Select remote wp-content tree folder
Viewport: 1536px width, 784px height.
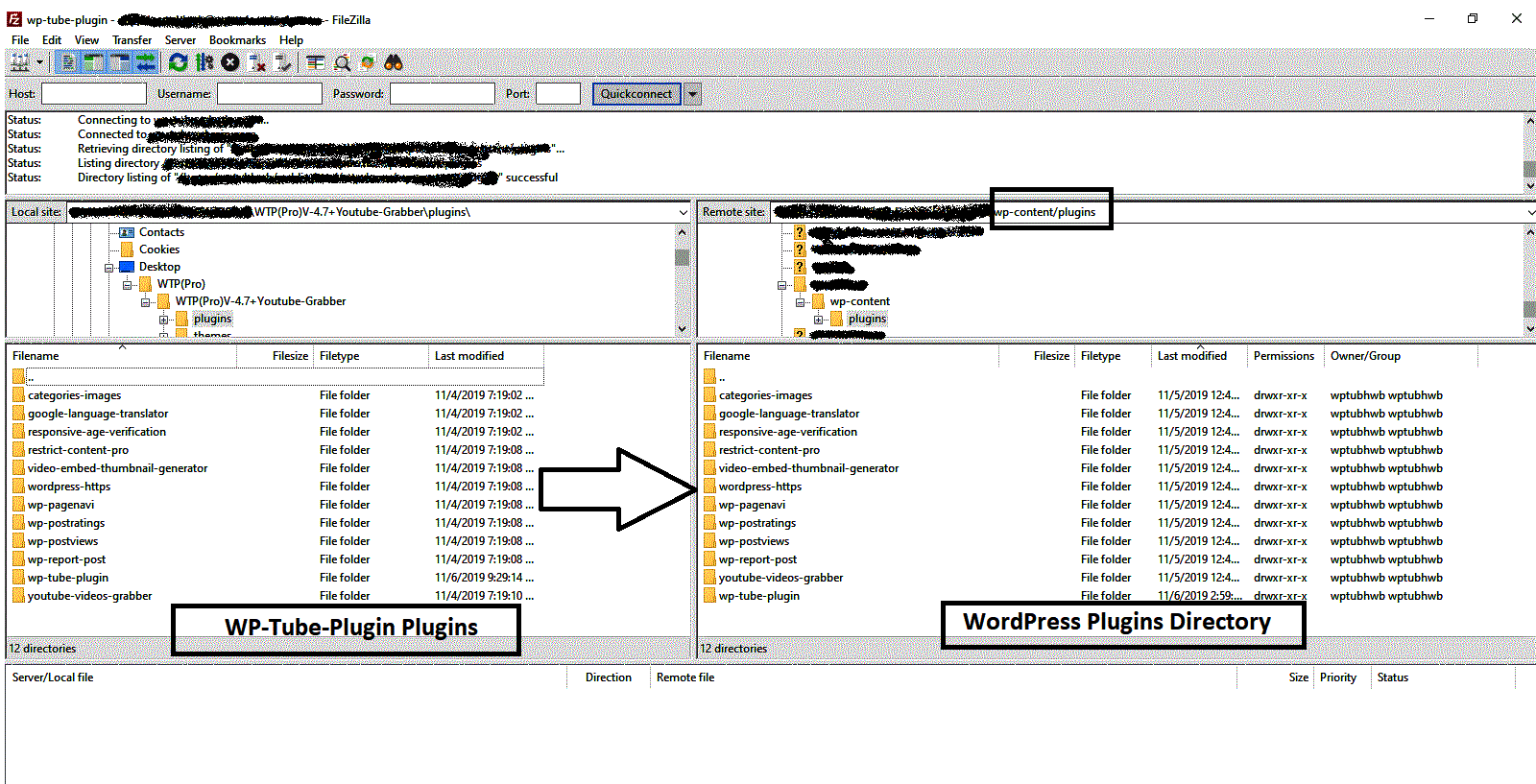(x=860, y=301)
